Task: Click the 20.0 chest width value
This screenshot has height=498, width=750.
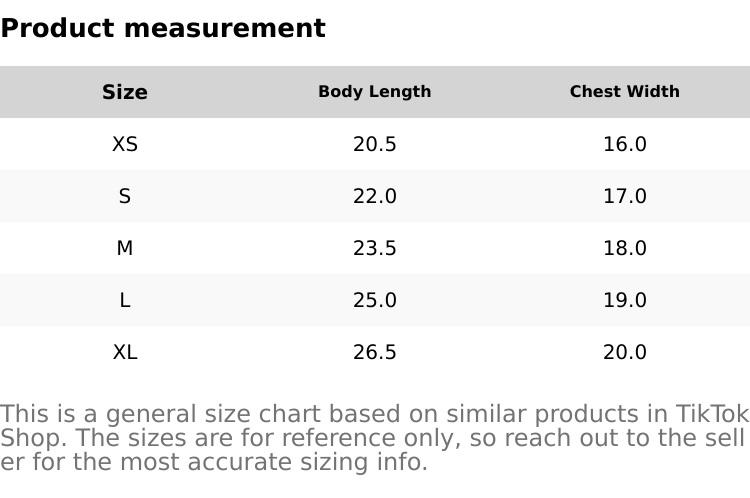Action: coord(625,352)
